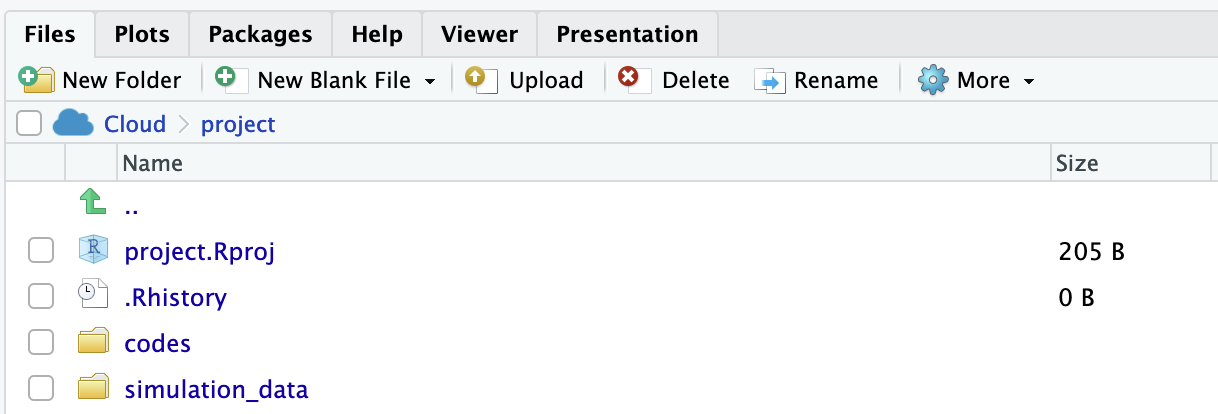Screen dimensions: 1218x414
Task: Open the Packages tab
Action: 260,34
